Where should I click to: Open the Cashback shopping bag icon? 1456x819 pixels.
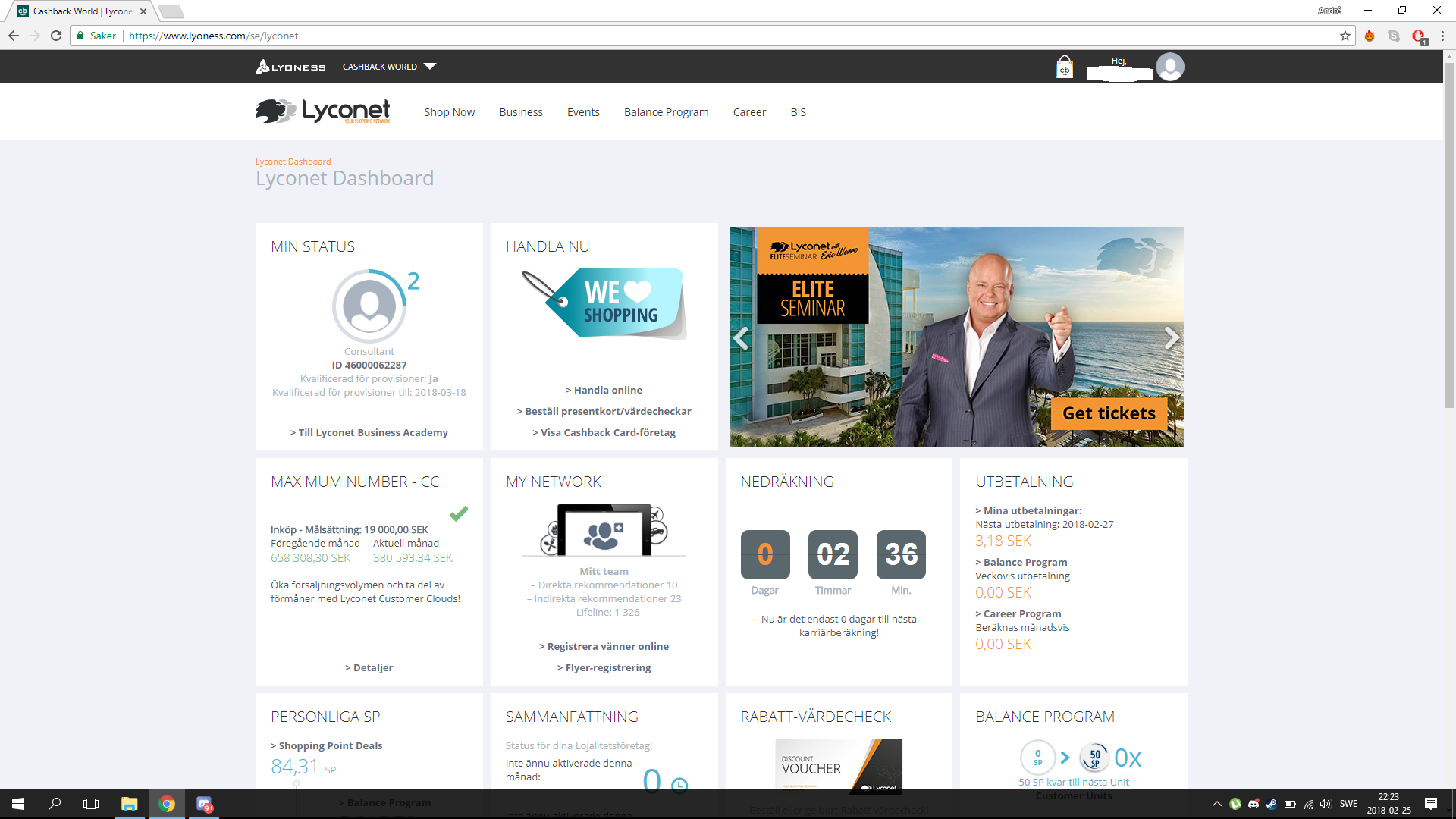1065,67
